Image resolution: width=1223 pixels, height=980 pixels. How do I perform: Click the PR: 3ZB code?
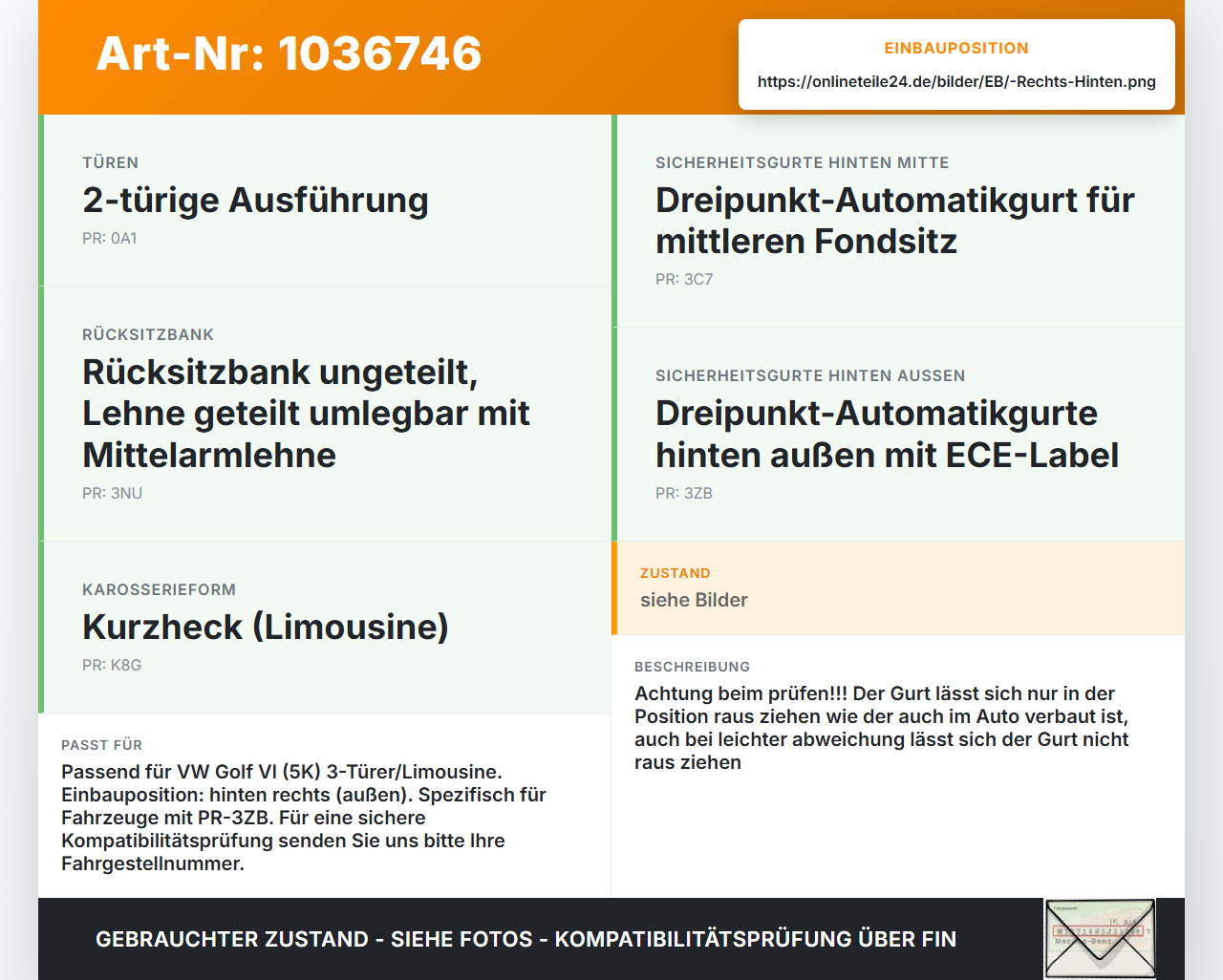[684, 494]
